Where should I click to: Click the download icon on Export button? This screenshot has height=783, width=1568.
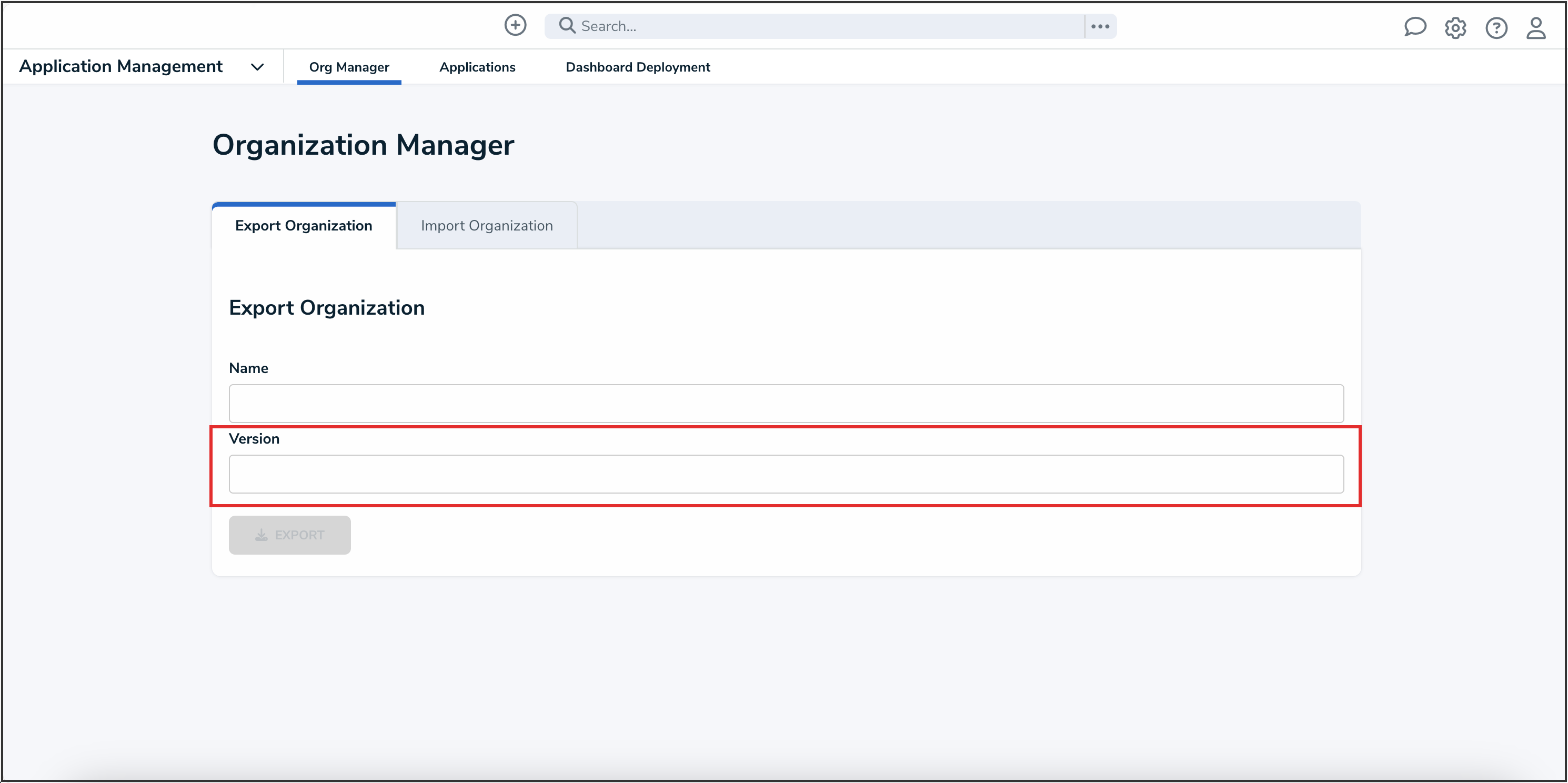(261, 535)
